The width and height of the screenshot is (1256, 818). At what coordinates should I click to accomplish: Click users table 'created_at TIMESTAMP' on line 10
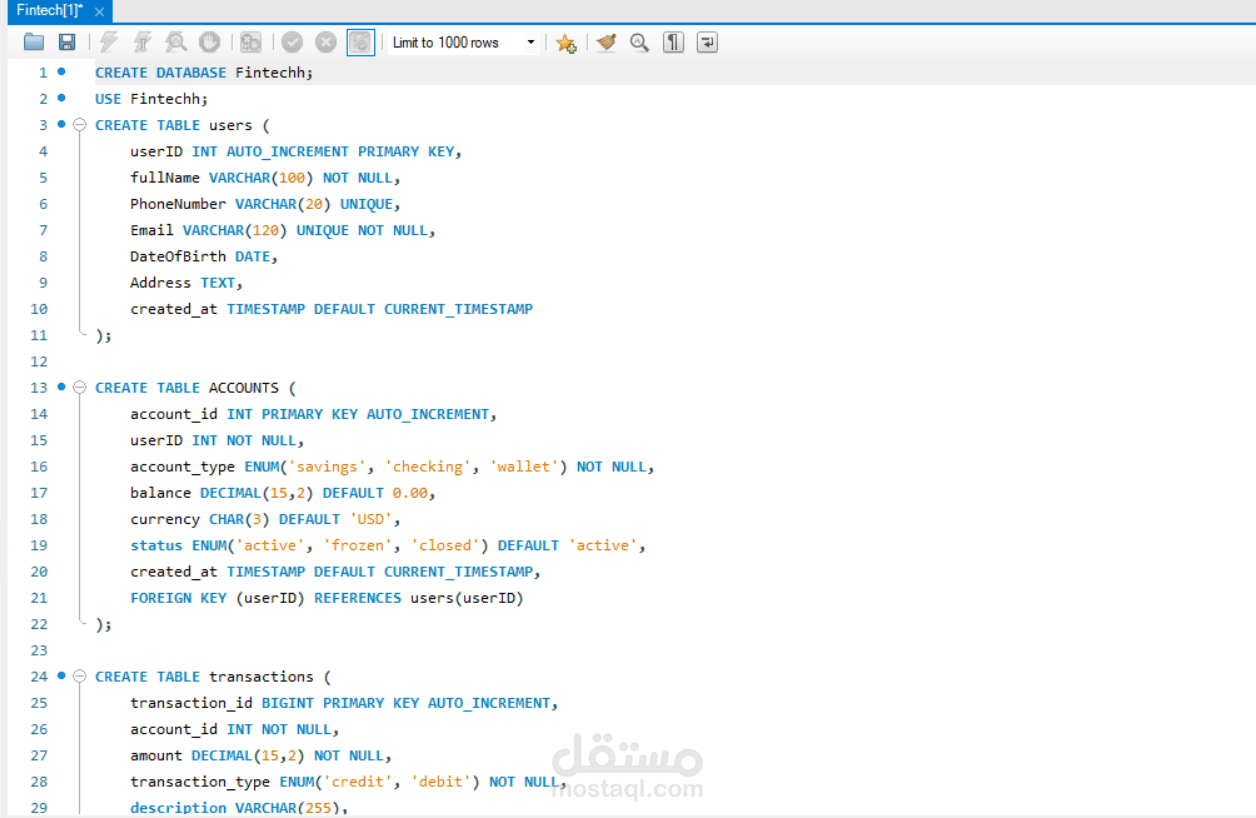(x=331, y=309)
